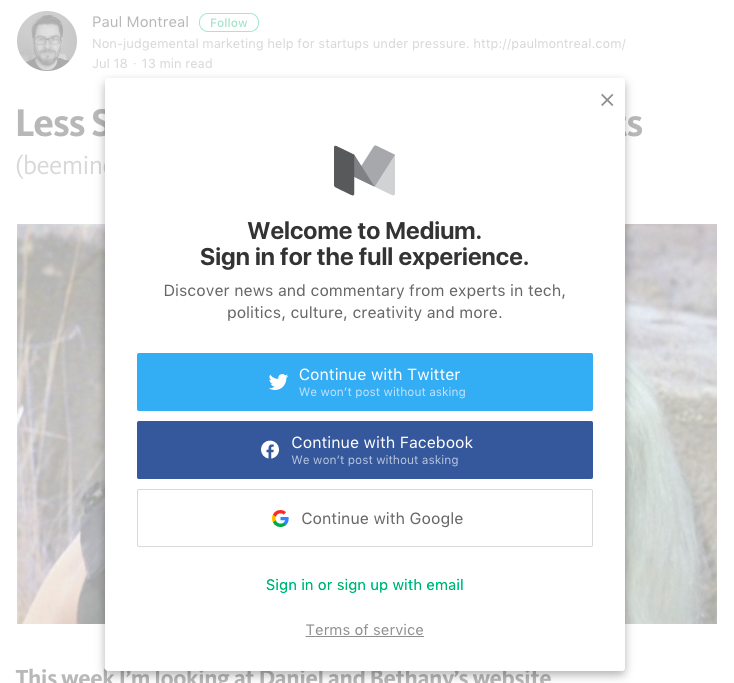Open the Terms of service link
This screenshot has height=683, width=734.
point(365,630)
